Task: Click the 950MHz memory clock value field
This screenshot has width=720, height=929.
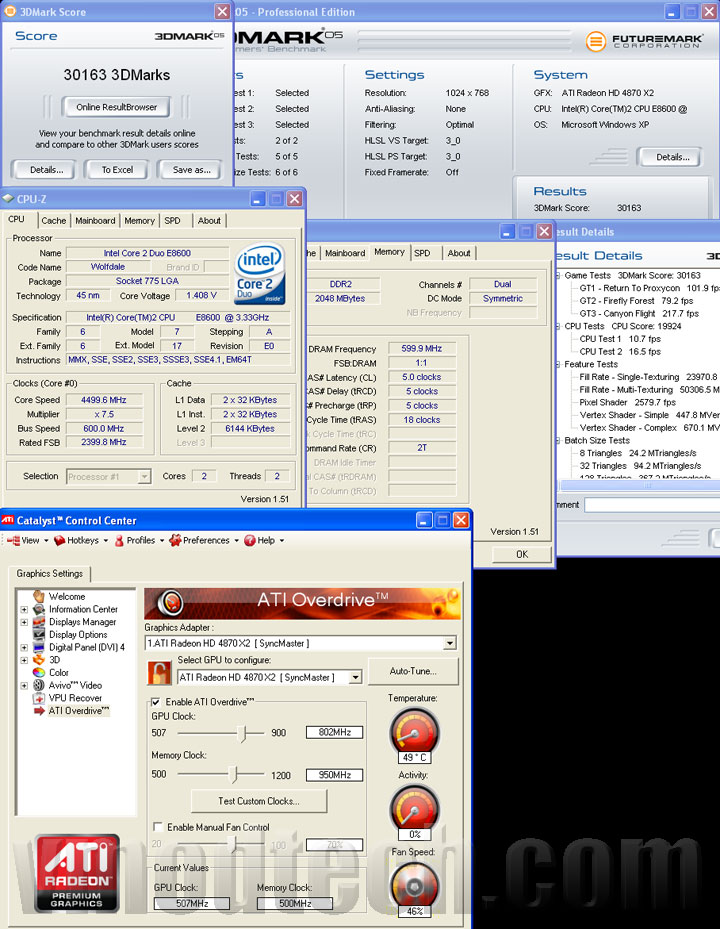Action: click(334, 775)
